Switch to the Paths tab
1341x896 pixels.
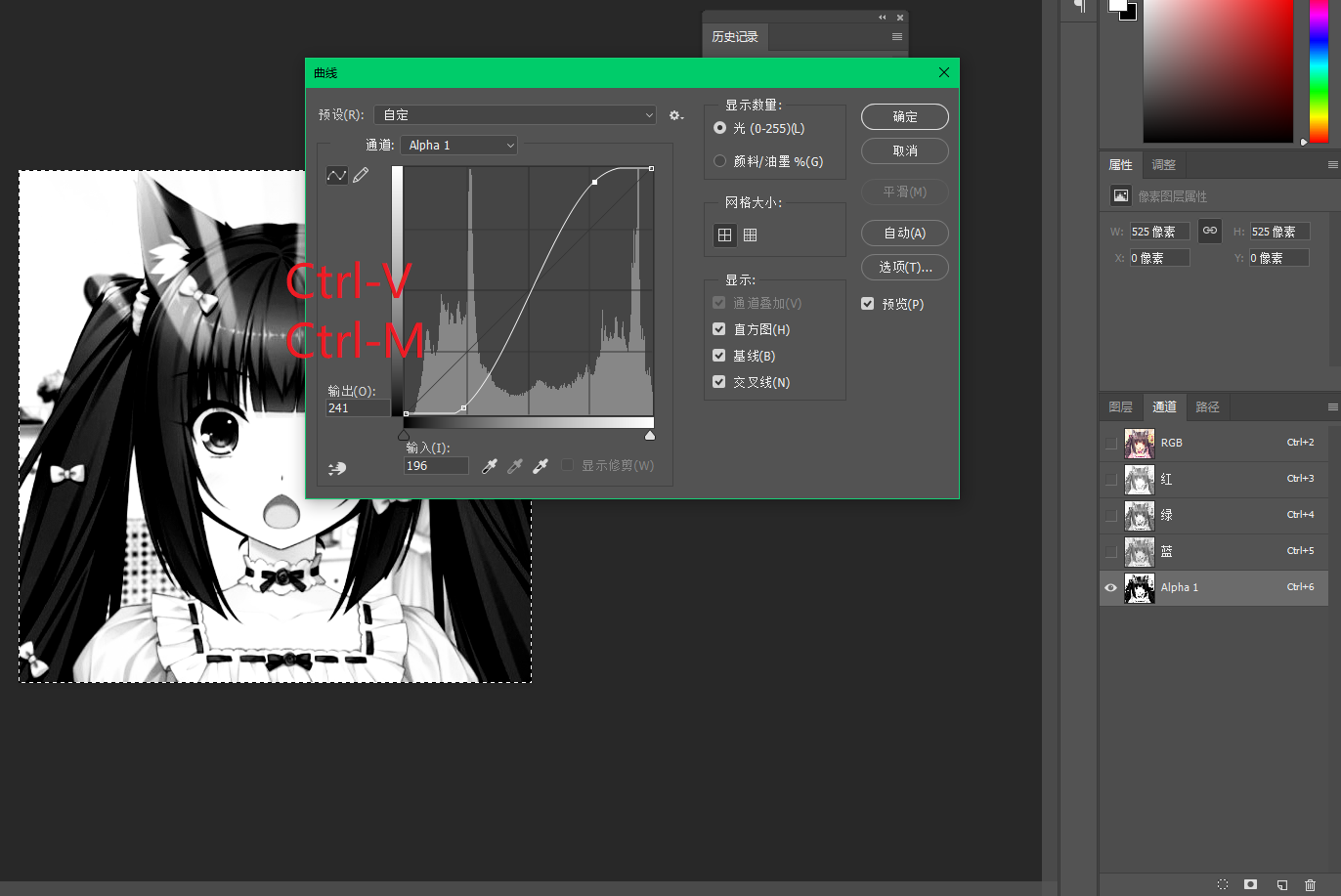(1207, 406)
